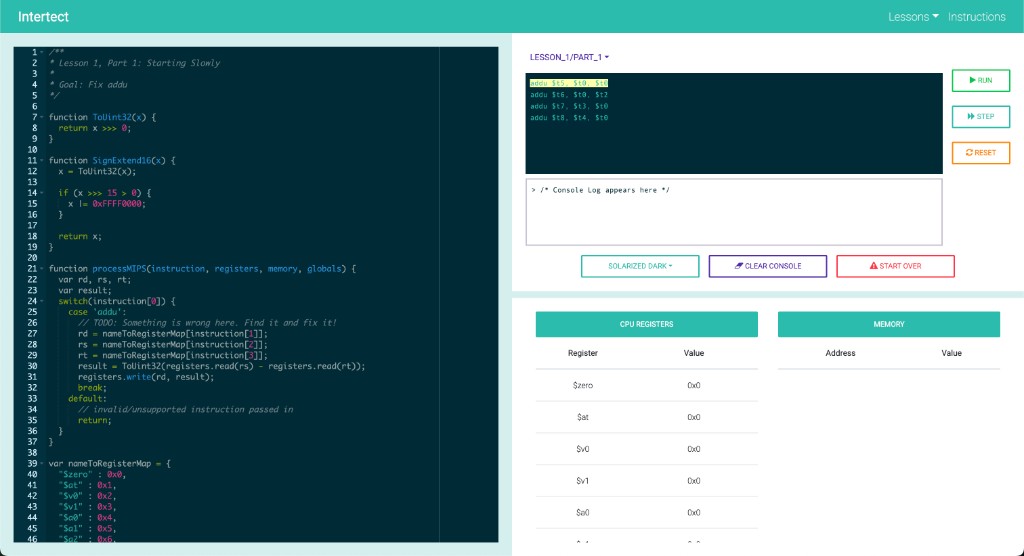Collapse the ToUint32 function fold on line 7

click(x=42, y=118)
